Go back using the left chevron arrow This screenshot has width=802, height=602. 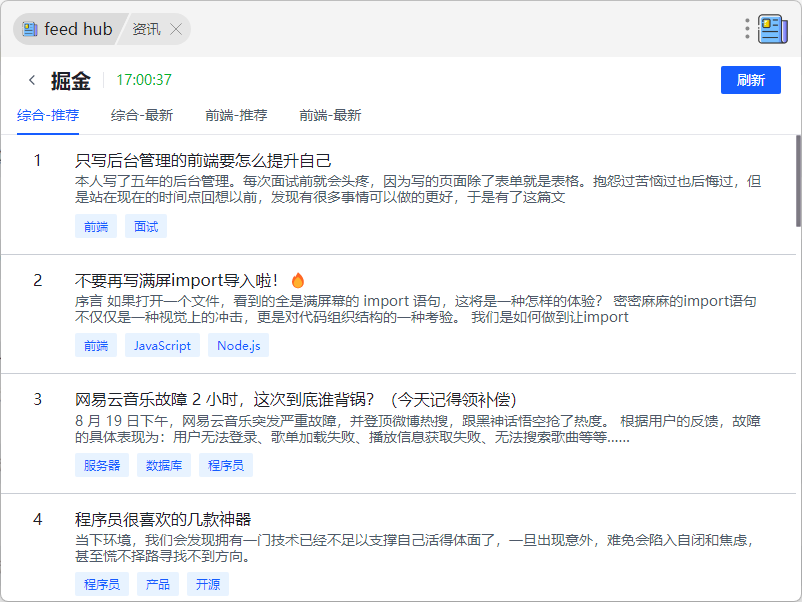(32, 80)
